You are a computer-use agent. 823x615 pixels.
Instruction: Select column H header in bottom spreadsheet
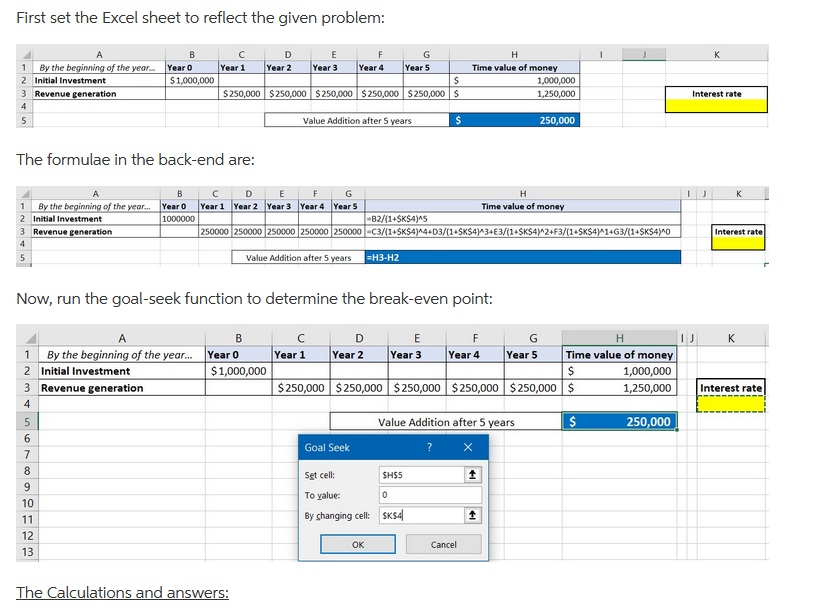click(x=620, y=337)
